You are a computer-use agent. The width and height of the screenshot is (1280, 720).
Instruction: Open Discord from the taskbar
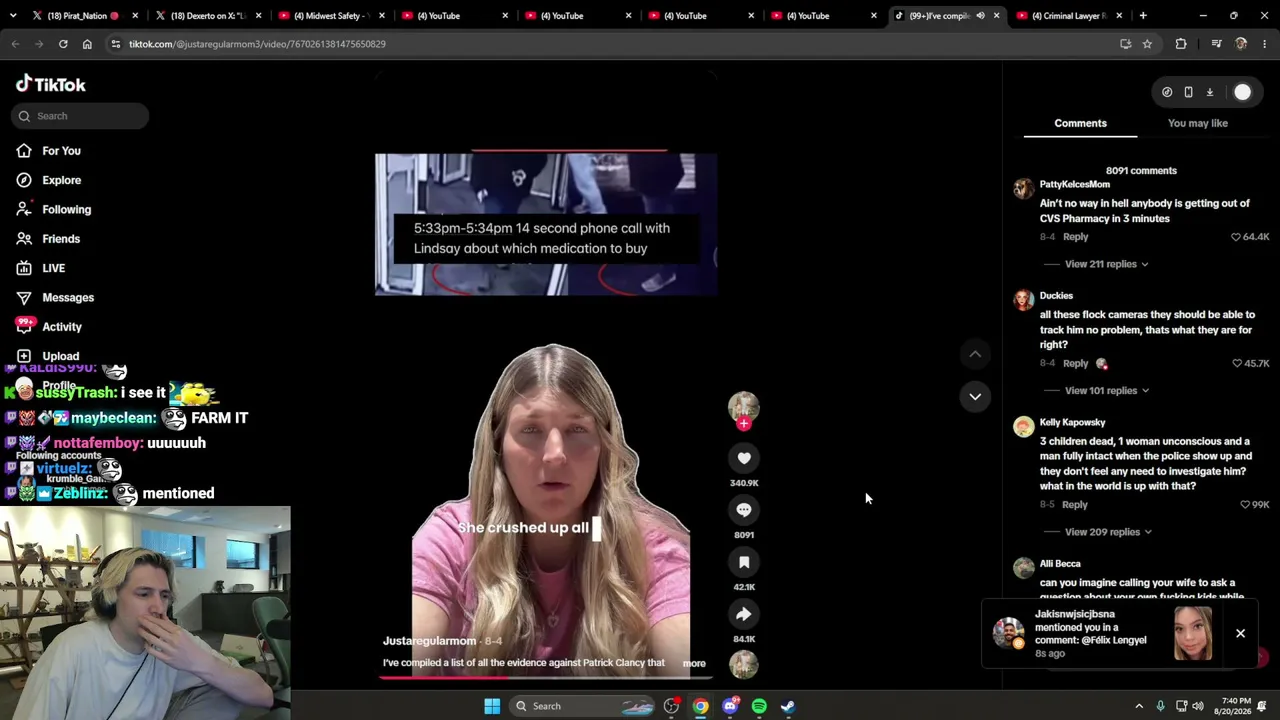730,706
